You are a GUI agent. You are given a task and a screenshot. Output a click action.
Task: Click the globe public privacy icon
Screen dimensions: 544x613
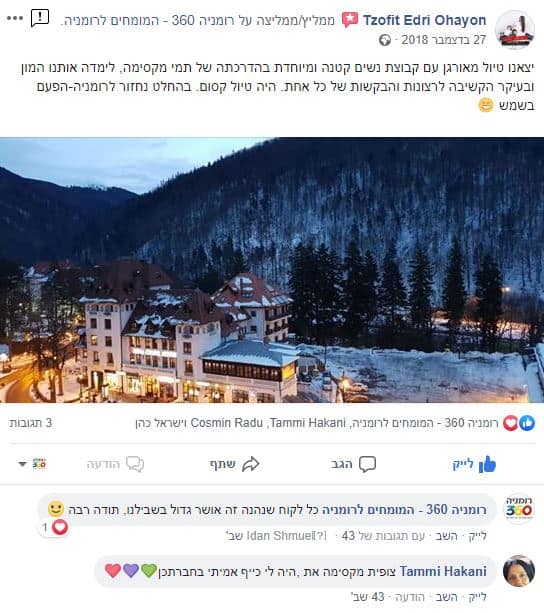(x=385, y=40)
